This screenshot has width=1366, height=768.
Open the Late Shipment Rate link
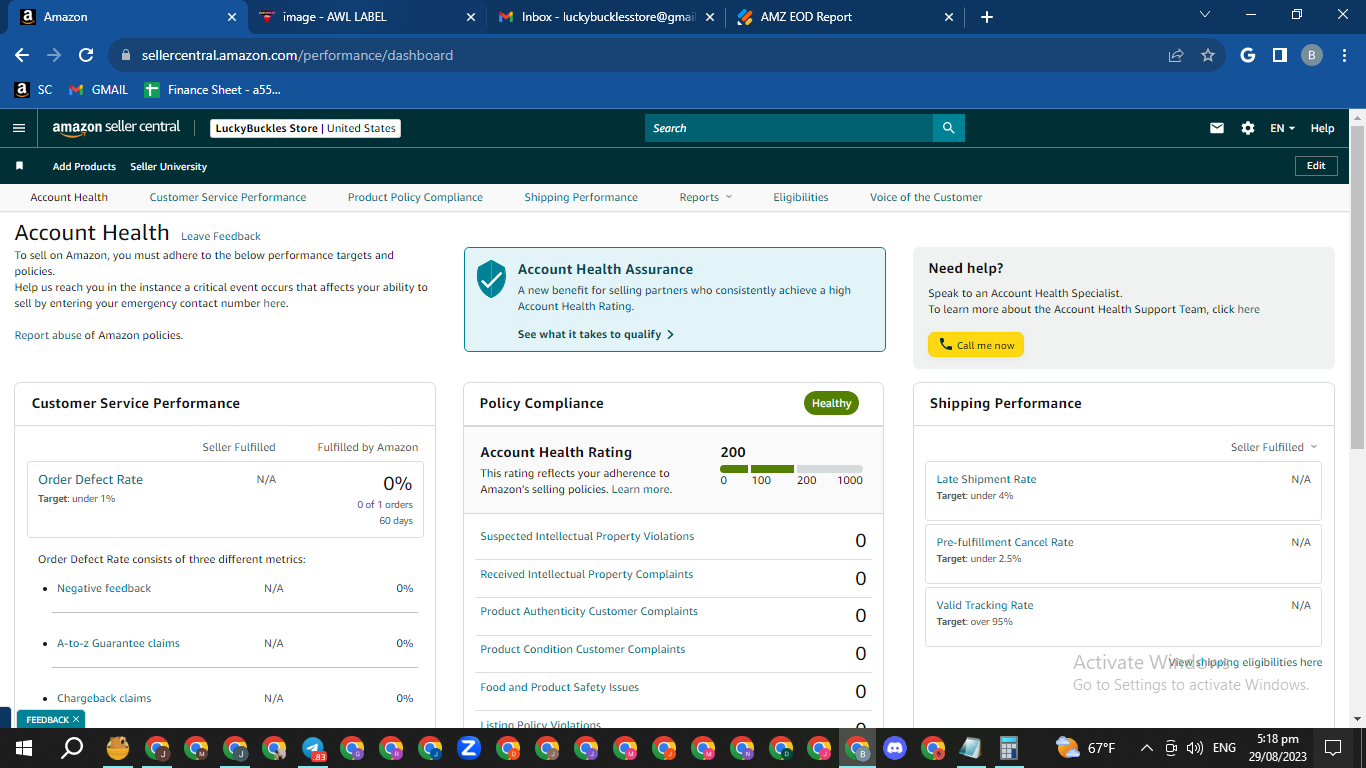986,479
